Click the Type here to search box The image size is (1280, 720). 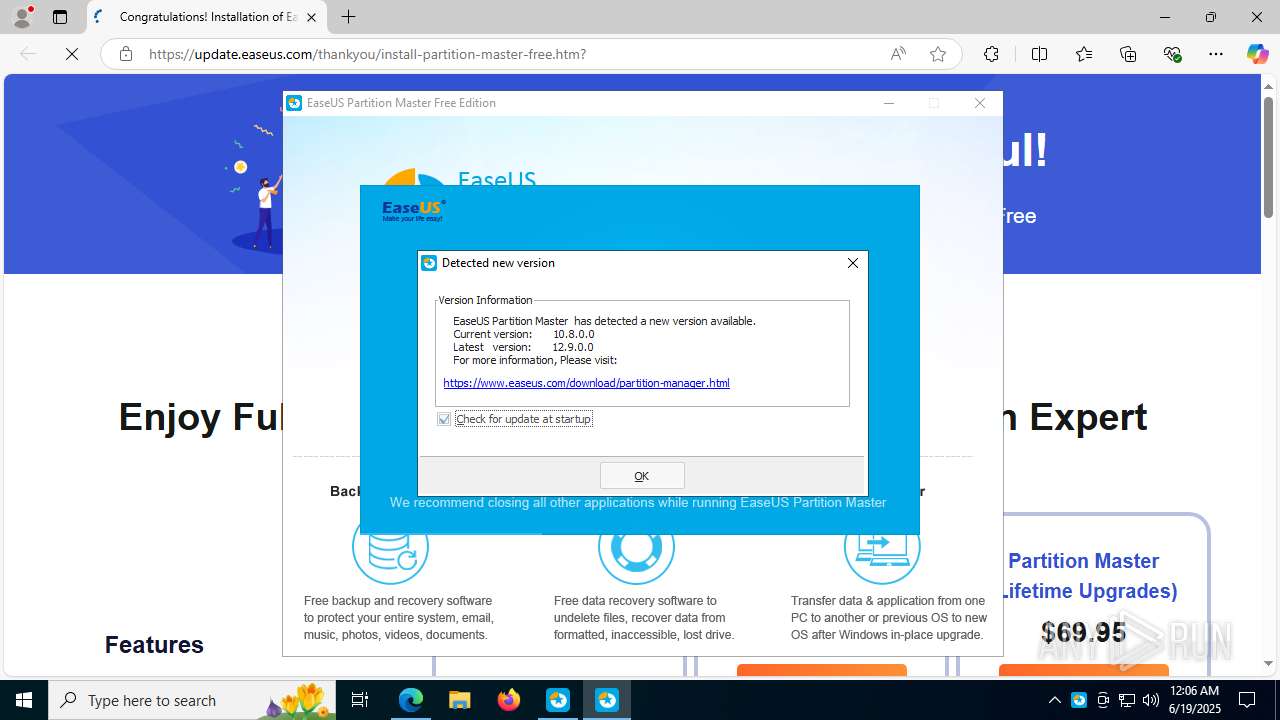point(193,700)
